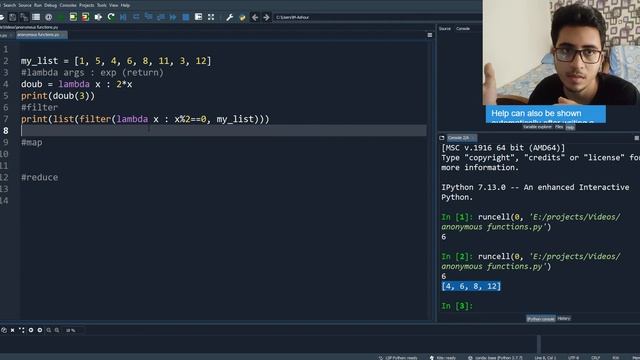Click the debugger step return icon

[161, 17]
